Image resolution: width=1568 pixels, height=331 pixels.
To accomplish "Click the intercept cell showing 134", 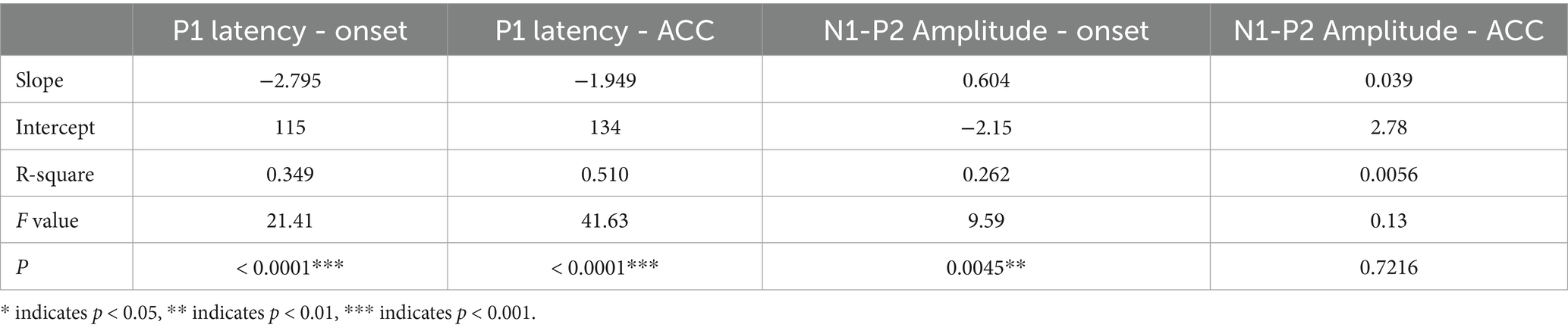I will click(x=605, y=128).
